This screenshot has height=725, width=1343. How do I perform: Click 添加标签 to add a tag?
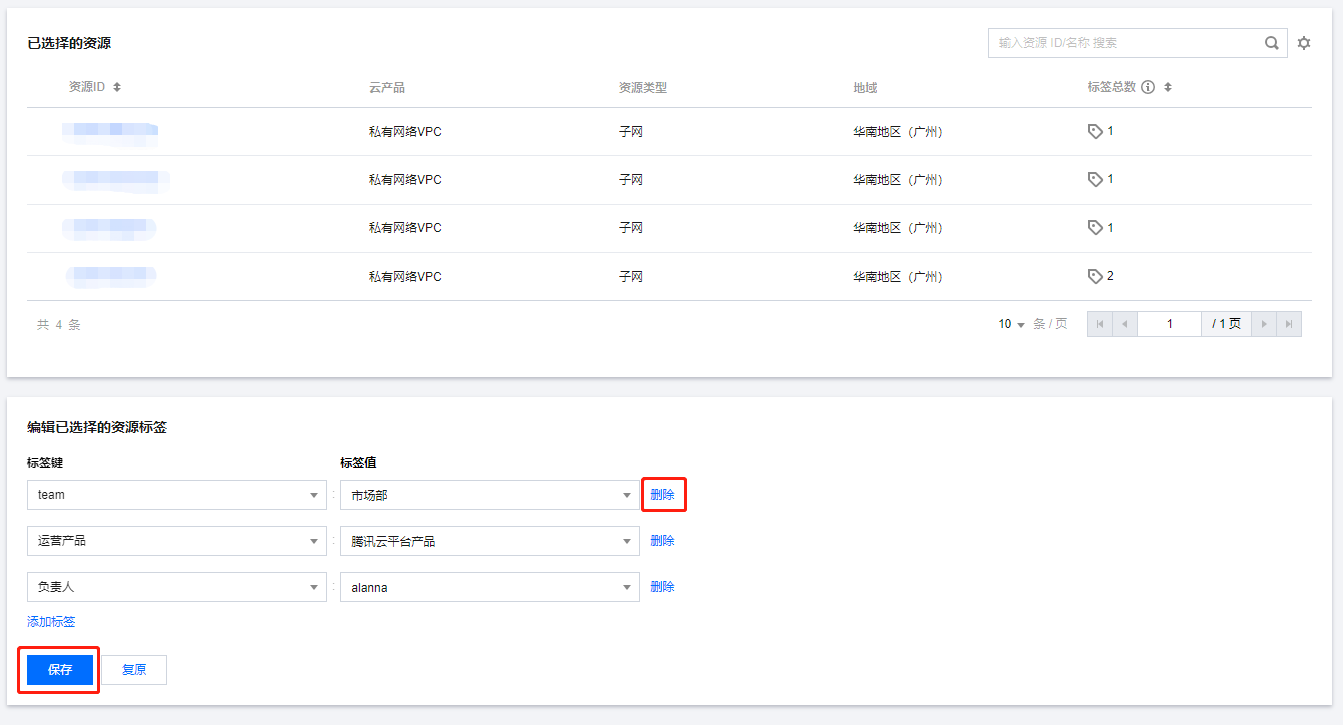tap(51, 621)
